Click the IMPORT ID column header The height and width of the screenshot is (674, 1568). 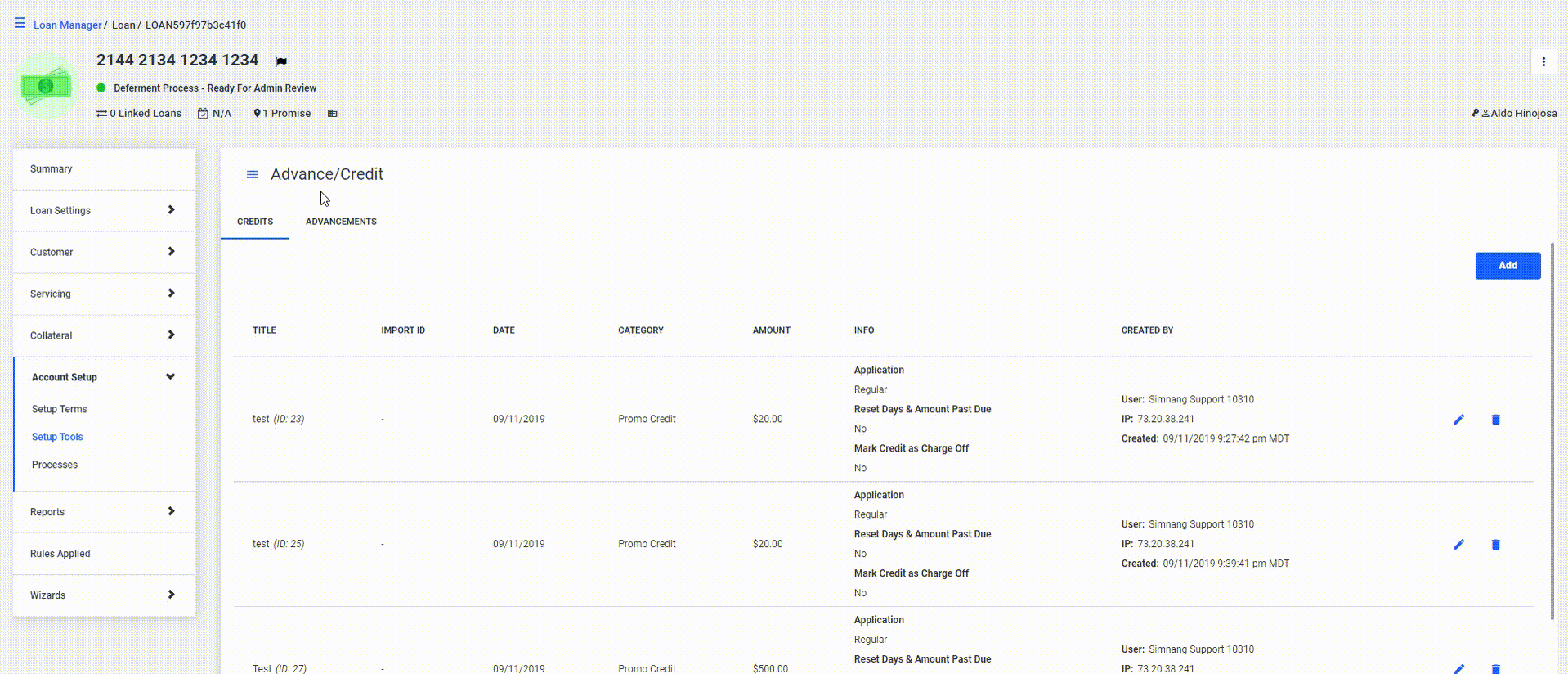coord(403,330)
